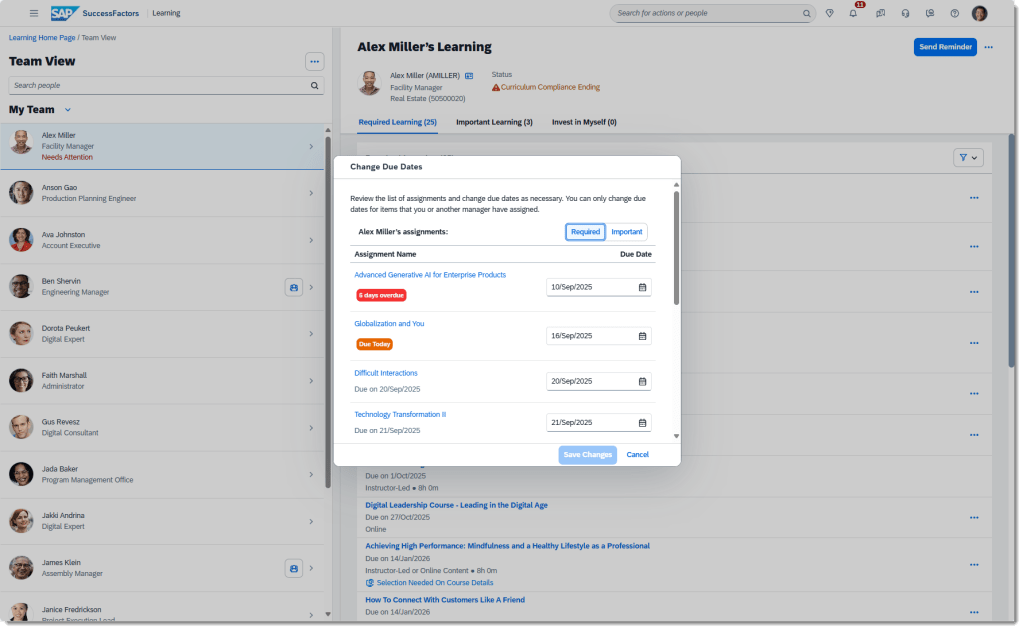The image size is (1023, 630).
Task: Click the help question mark icon
Action: (954, 14)
